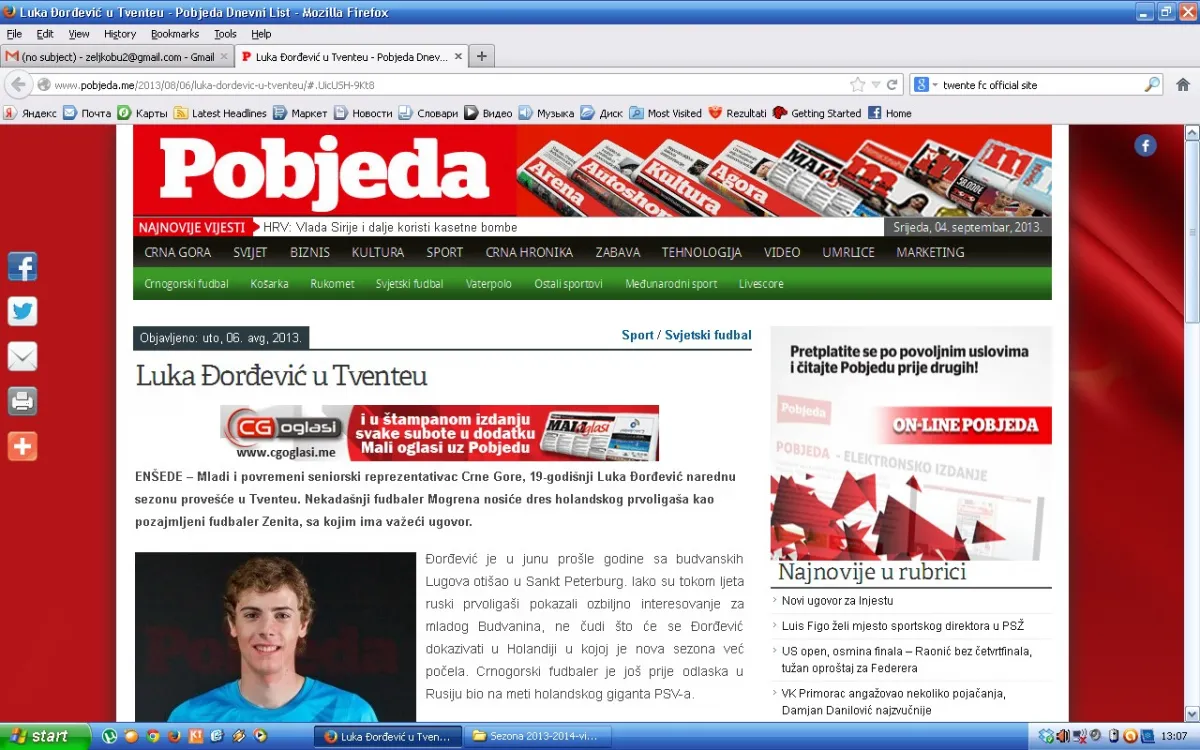Open the Help menu
The image size is (1200, 750).
(x=261, y=34)
